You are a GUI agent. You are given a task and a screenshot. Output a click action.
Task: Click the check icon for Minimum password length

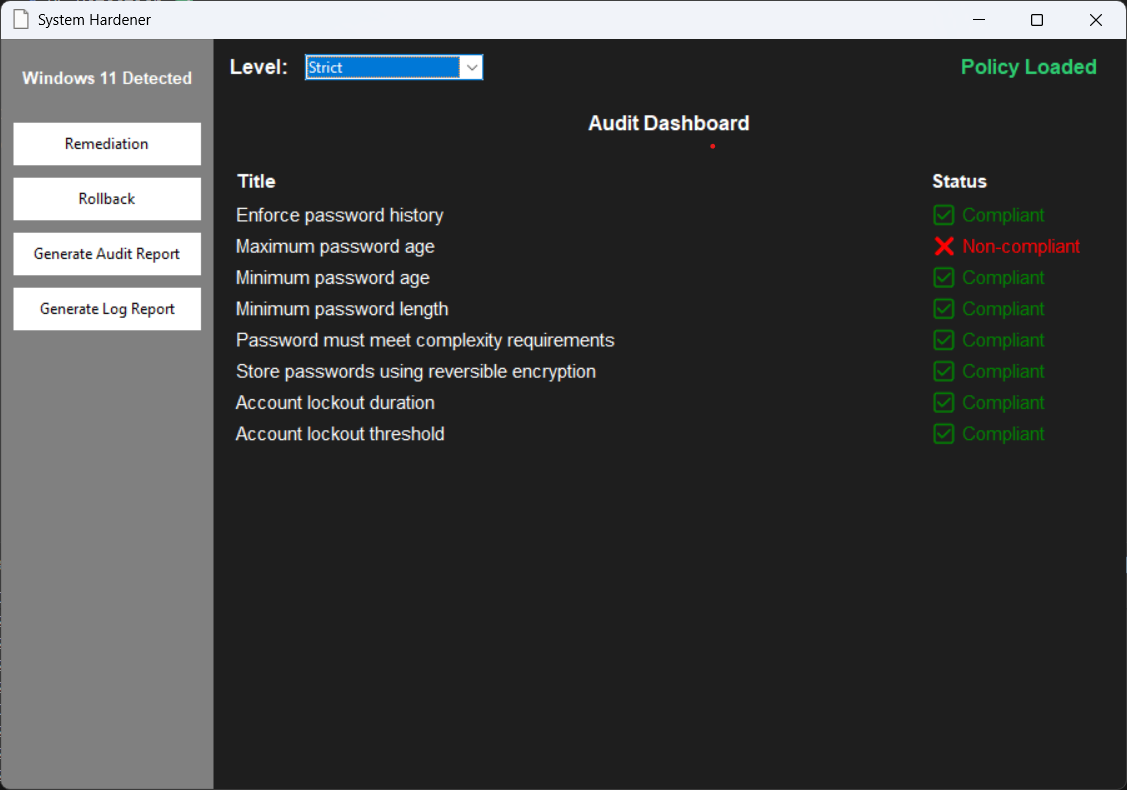(x=944, y=309)
